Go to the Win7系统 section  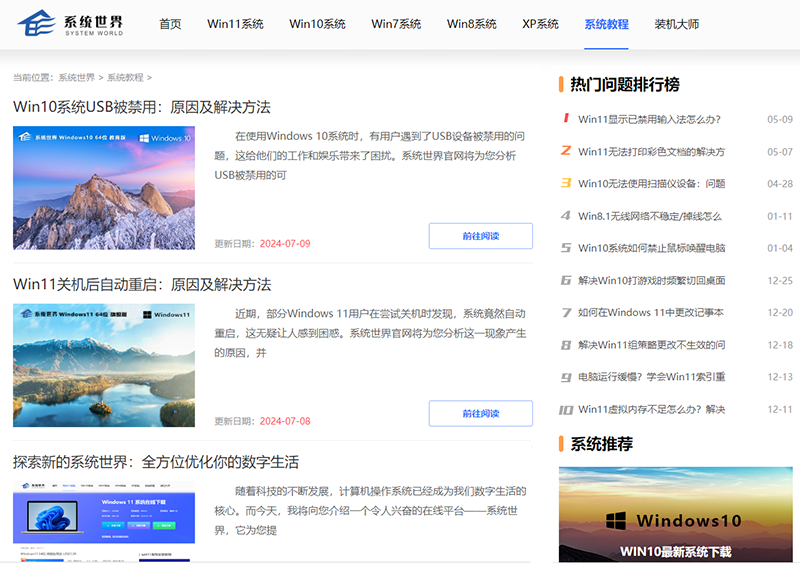pos(396,24)
